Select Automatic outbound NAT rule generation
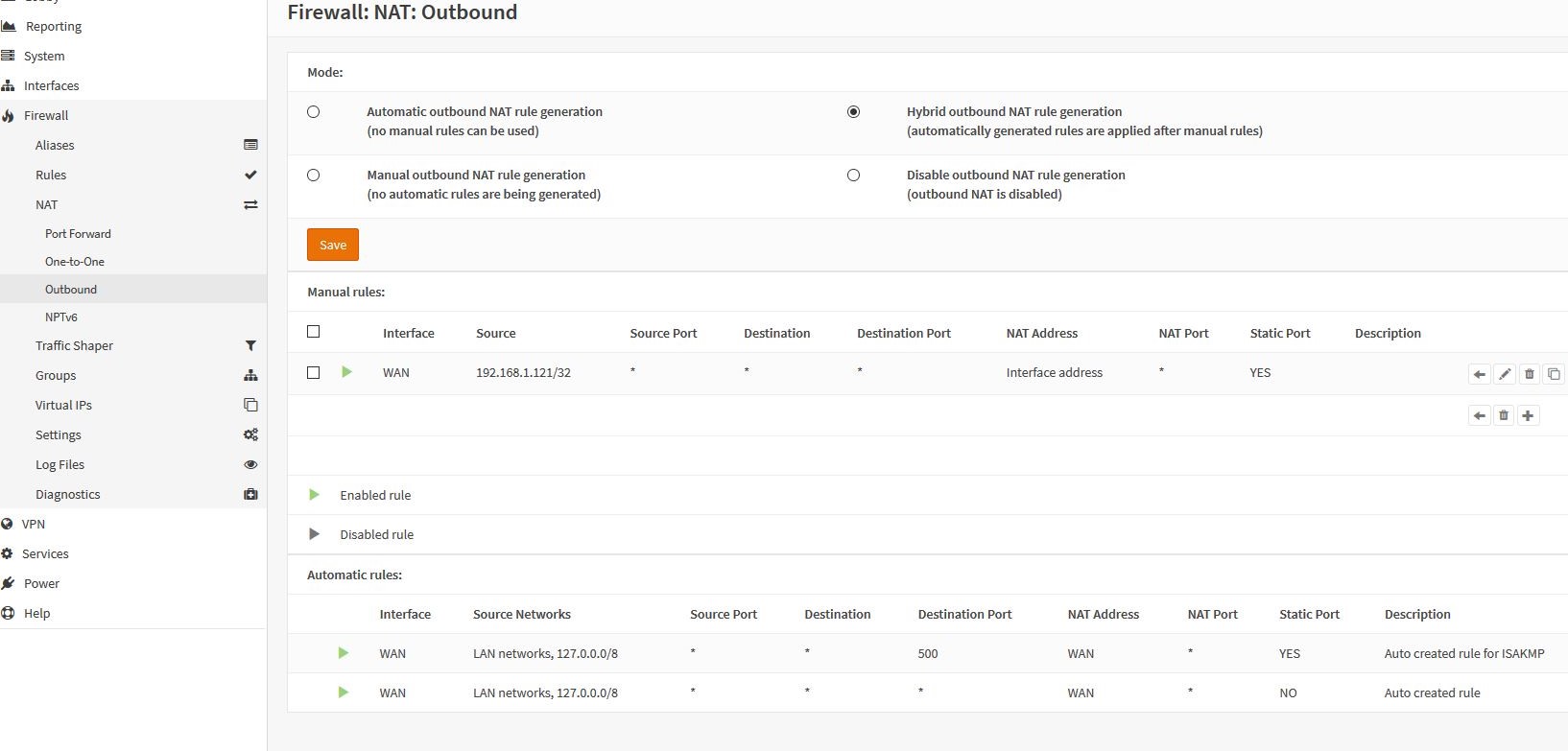Viewport: 1568px width, 751px height. [x=313, y=112]
